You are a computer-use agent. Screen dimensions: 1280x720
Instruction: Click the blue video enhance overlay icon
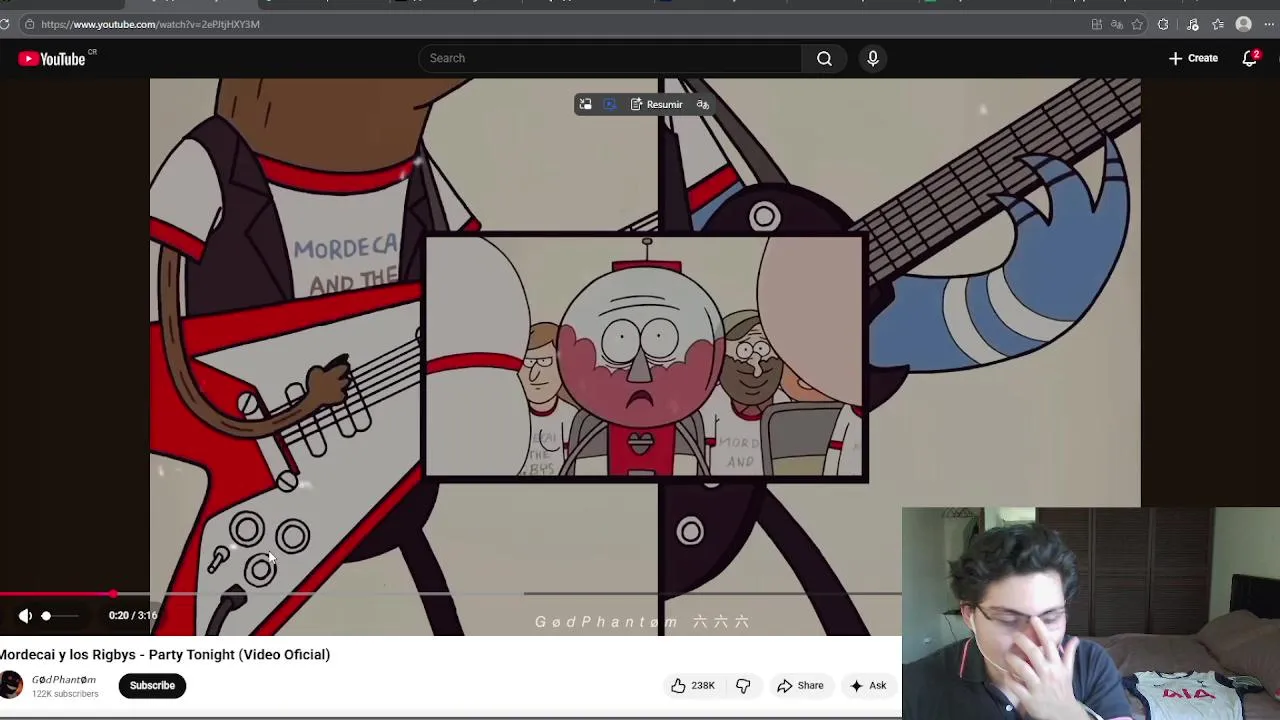coord(609,104)
